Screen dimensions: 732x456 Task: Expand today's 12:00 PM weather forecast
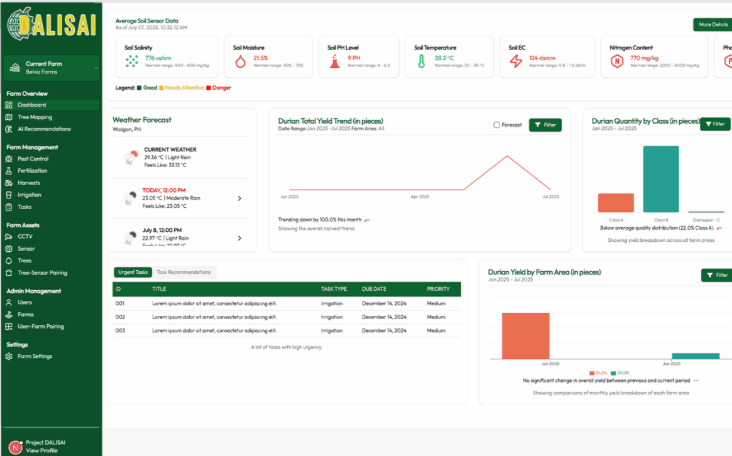(239, 198)
